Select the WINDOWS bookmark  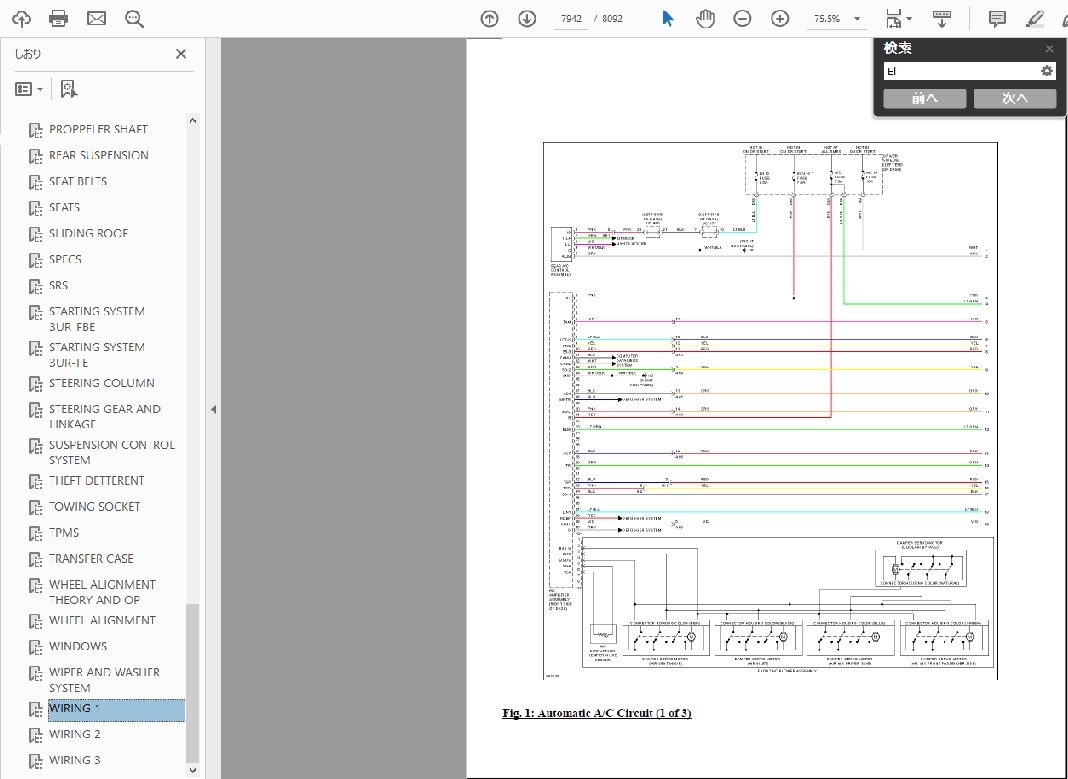point(78,646)
